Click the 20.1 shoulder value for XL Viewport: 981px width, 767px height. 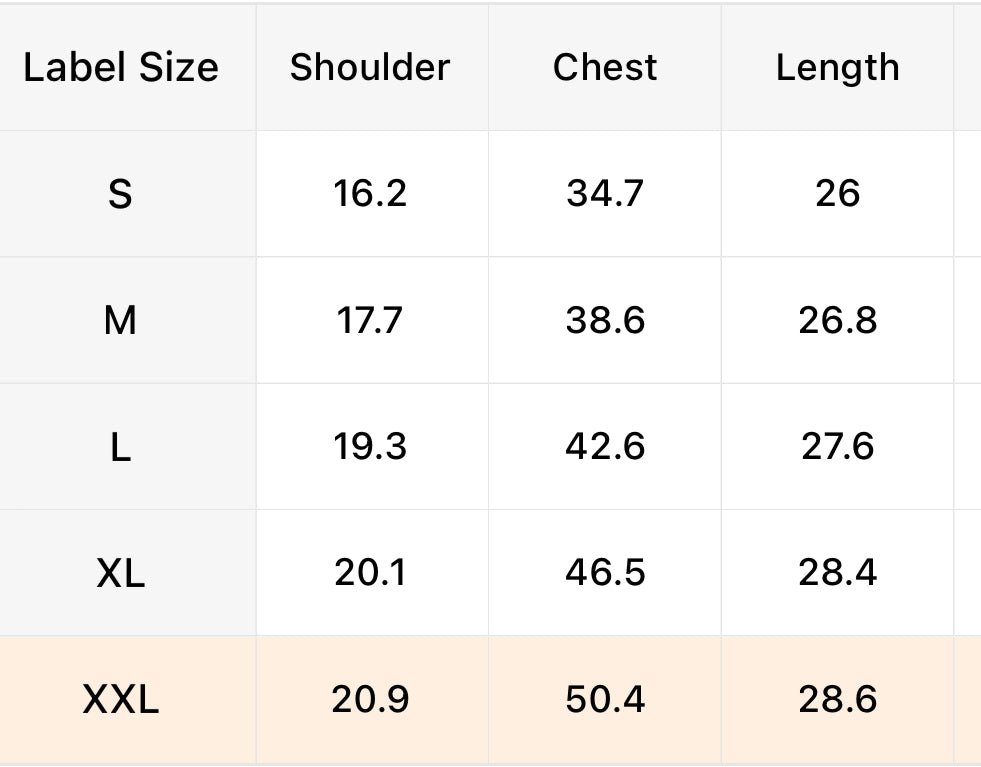click(x=370, y=573)
